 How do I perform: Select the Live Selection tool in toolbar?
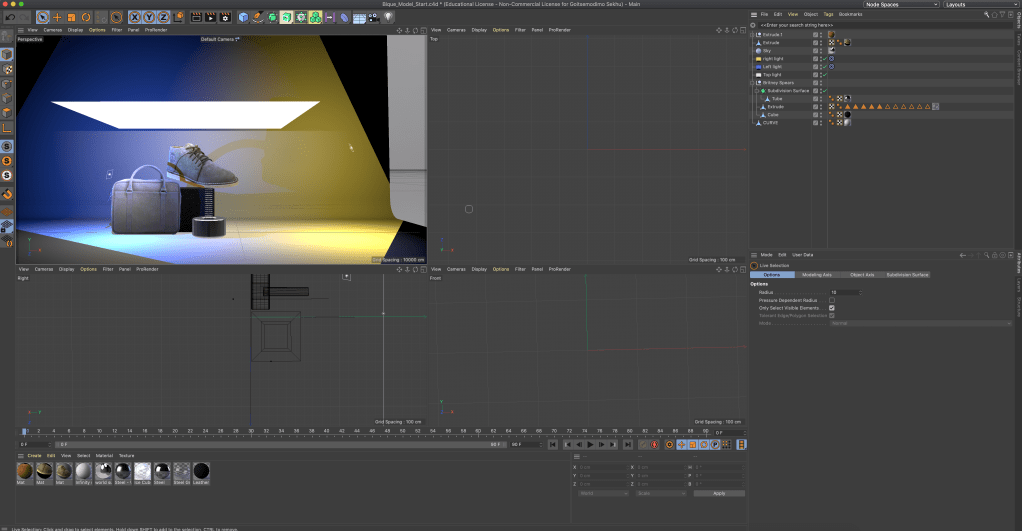[43, 17]
